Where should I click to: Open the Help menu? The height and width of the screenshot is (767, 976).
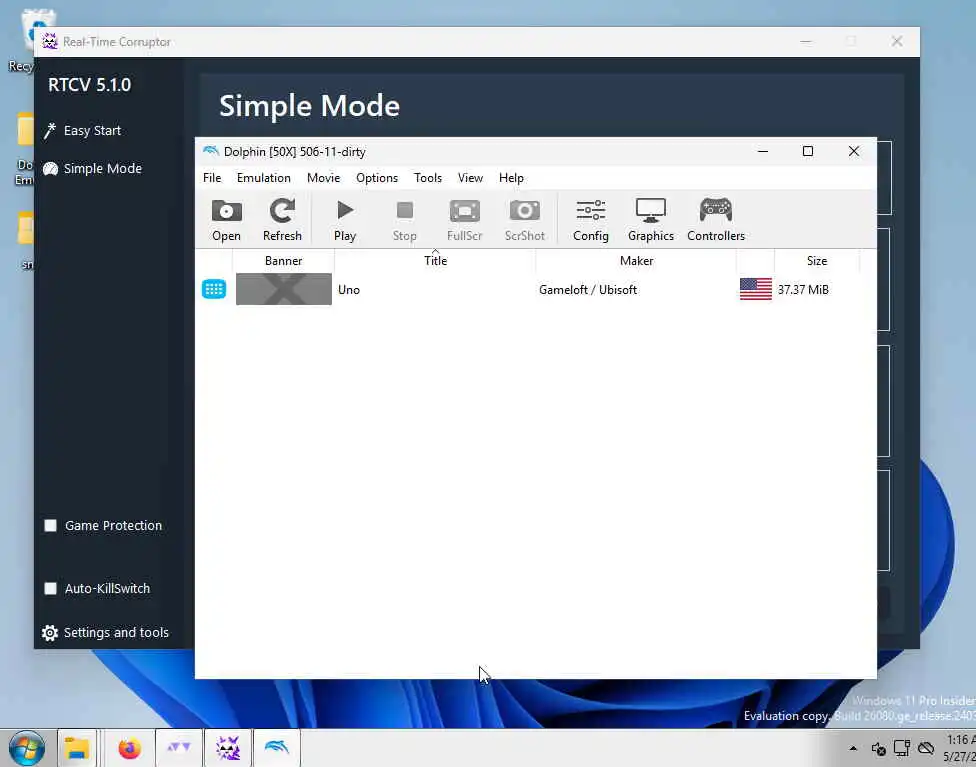tap(511, 178)
